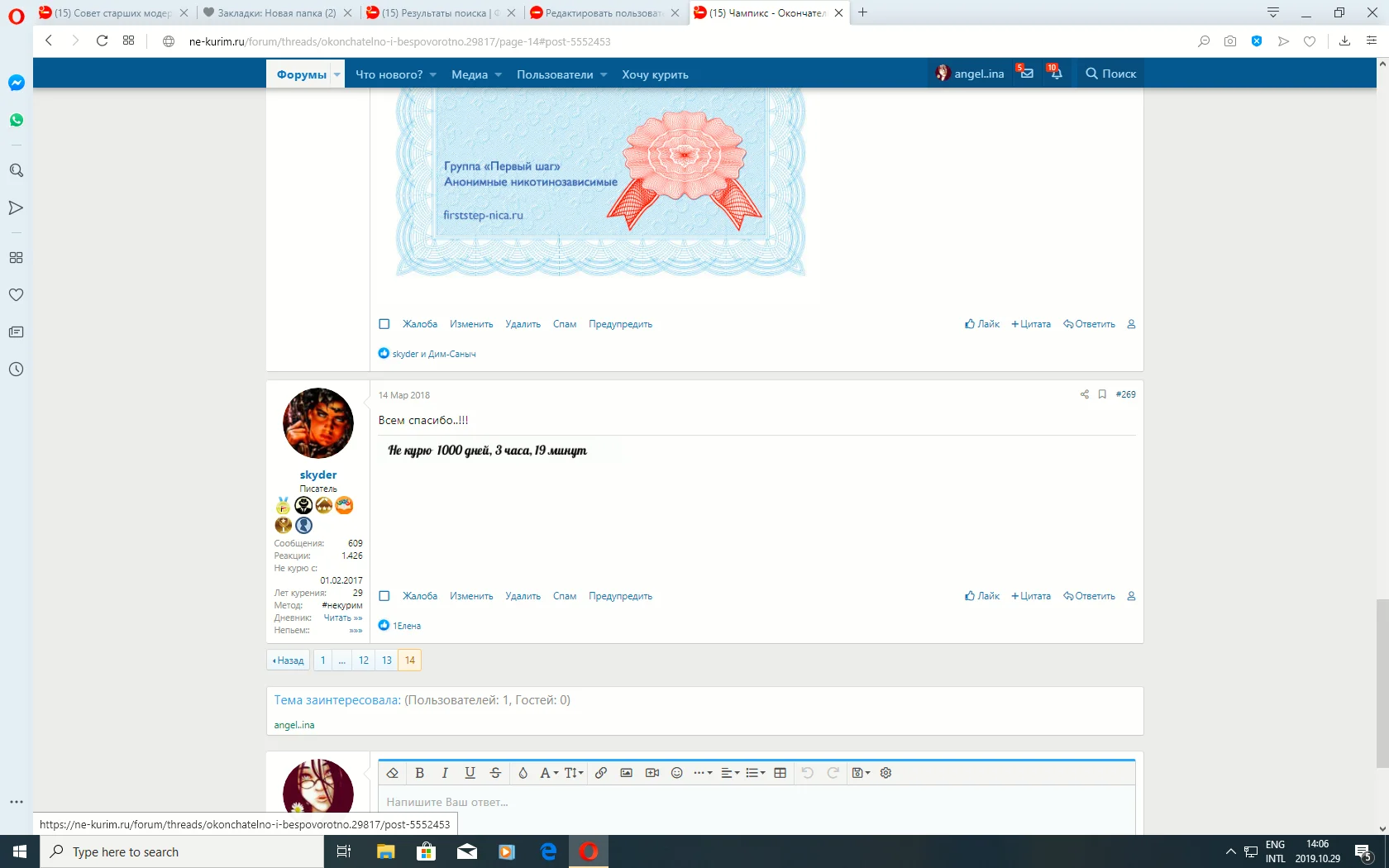Redo the edit in the editor
The width and height of the screenshot is (1389, 868).
833,773
